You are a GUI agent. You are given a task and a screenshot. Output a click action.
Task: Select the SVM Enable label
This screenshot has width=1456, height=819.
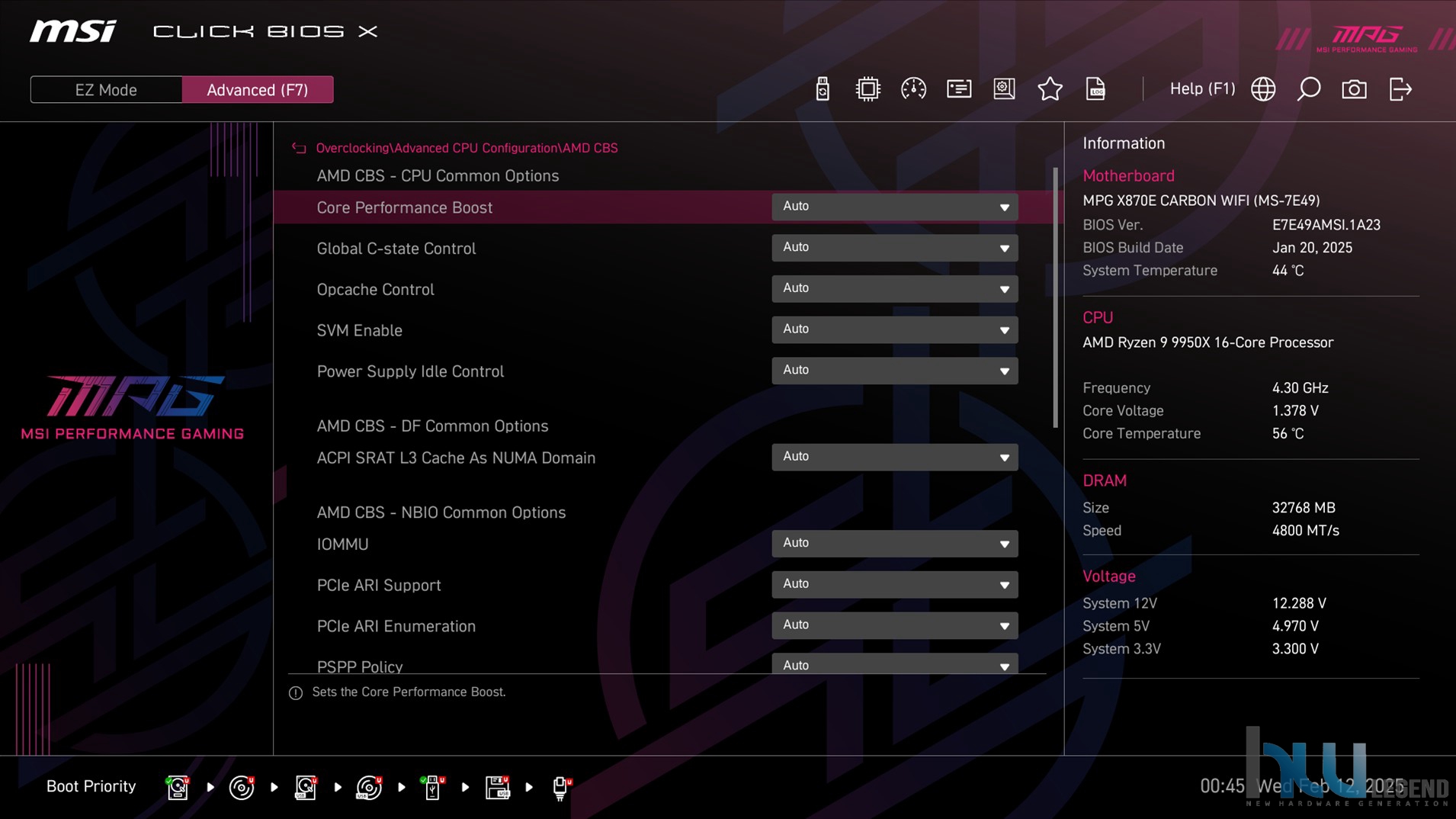coord(359,330)
